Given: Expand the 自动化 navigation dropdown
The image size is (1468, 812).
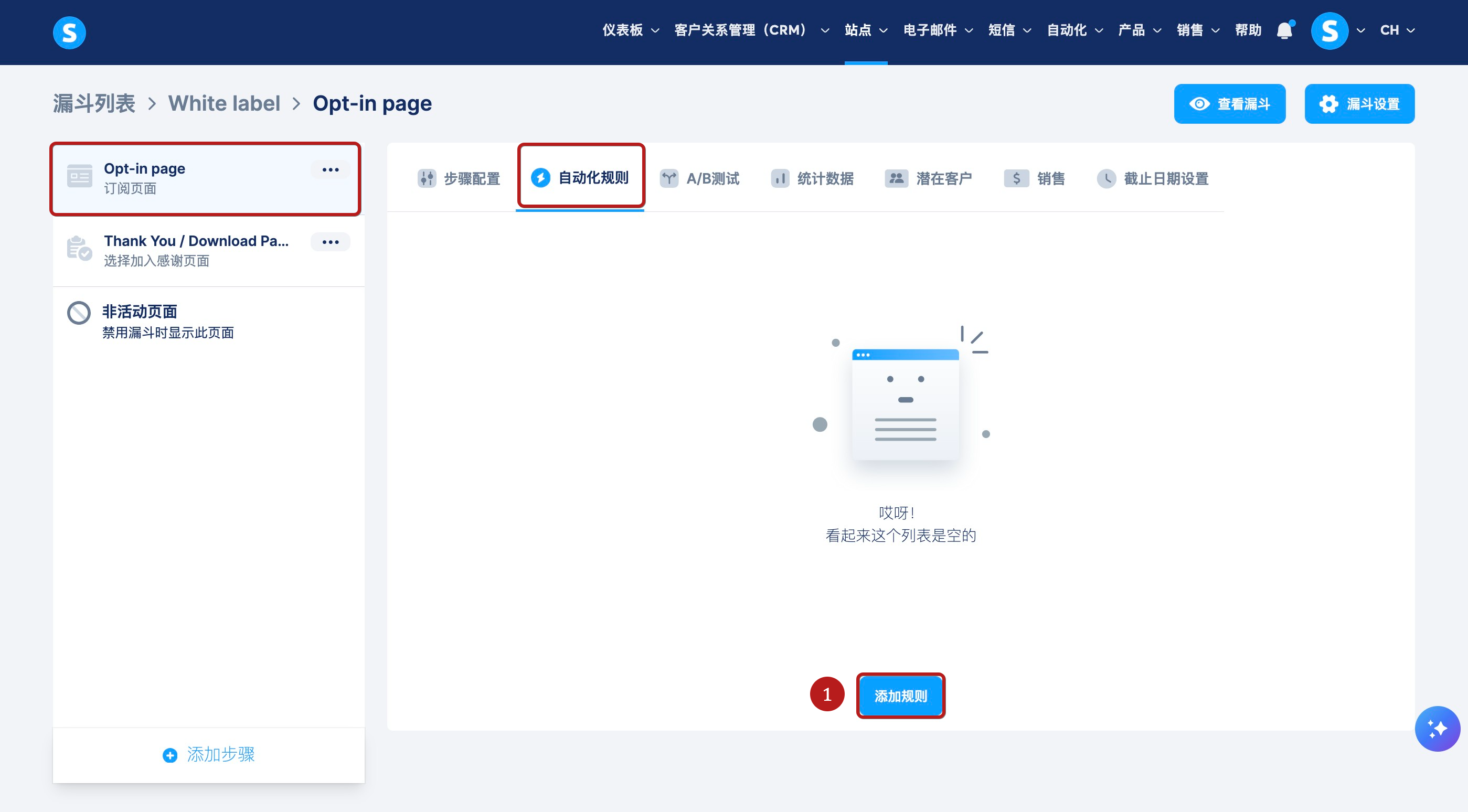Looking at the screenshot, I should pyautogui.click(x=1074, y=30).
